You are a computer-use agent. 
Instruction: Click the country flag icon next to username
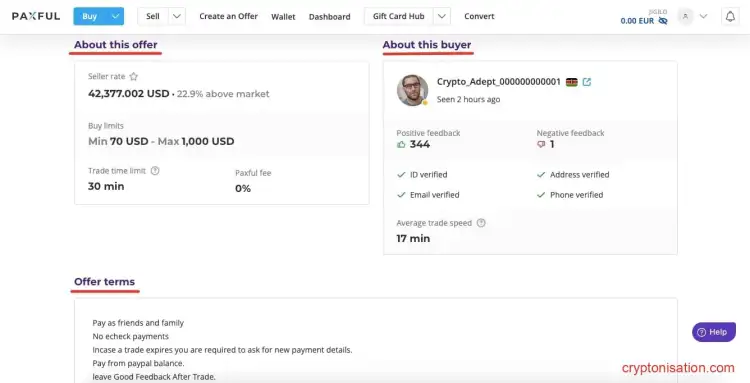point(572,82)
